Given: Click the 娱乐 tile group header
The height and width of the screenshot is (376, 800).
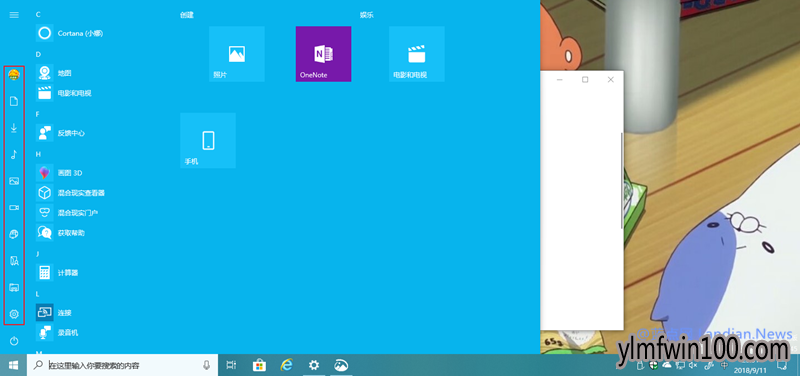Looking at the screenshot, I should point(367,15).
